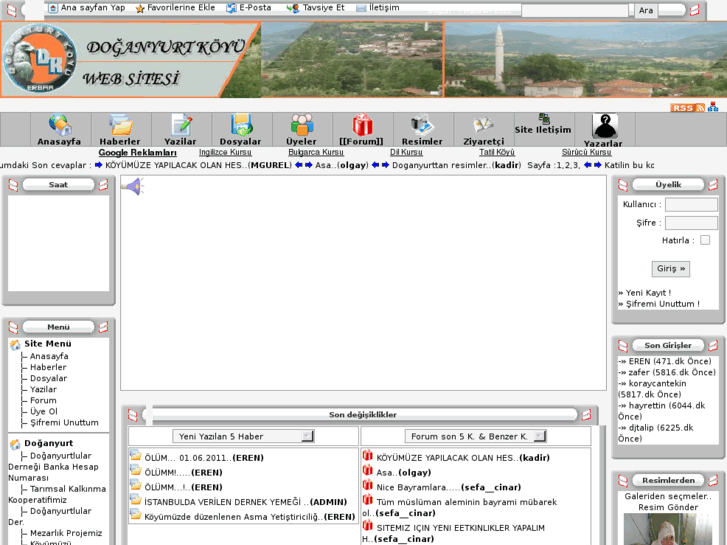
Task: Click Resim Gönder in Resimlerden panel
Action: coord(668,507)
